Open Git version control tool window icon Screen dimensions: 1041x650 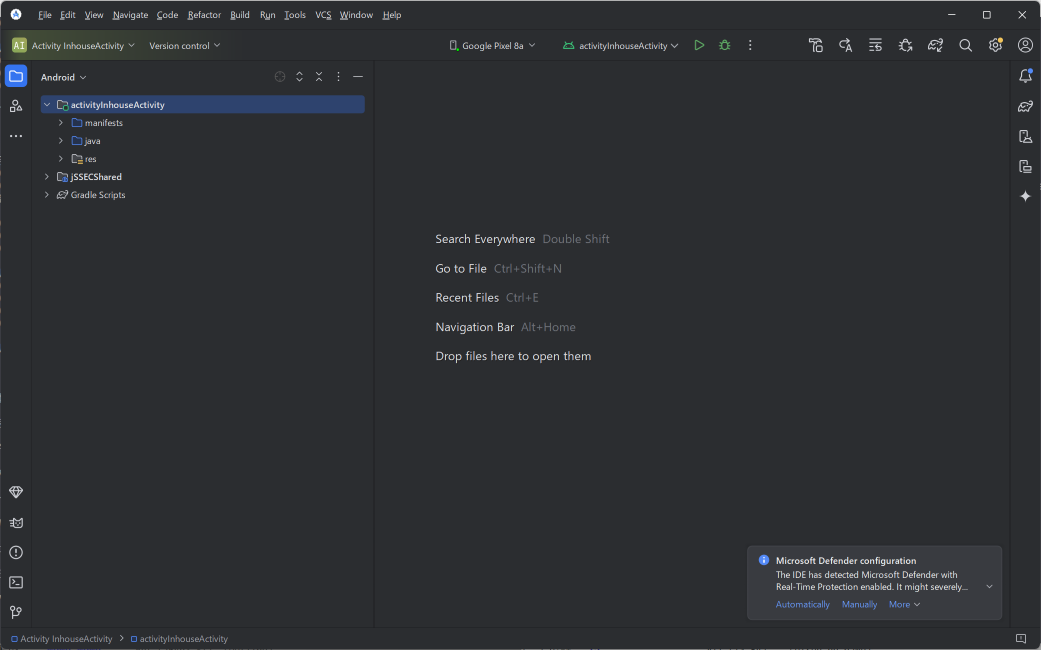(16, 612)
